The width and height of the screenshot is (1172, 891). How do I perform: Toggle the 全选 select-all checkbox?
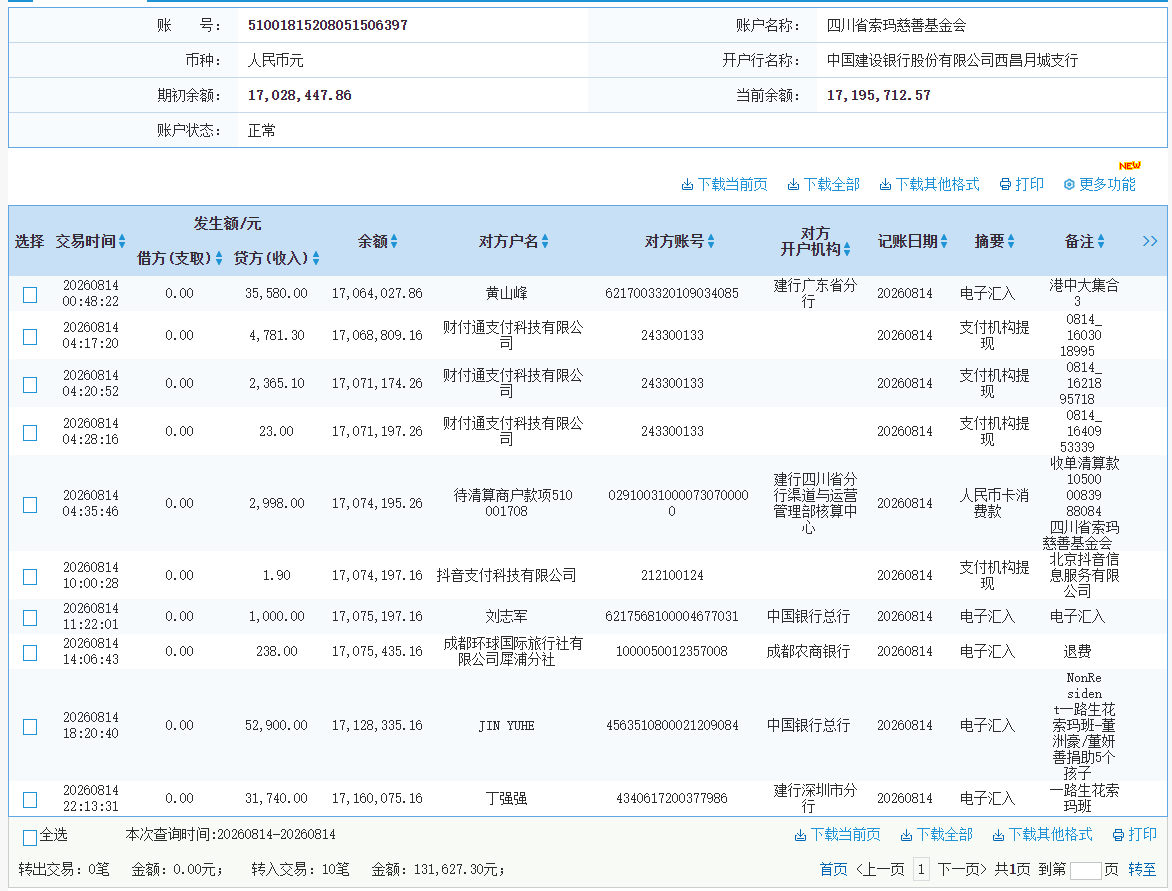tap(30, 837)
